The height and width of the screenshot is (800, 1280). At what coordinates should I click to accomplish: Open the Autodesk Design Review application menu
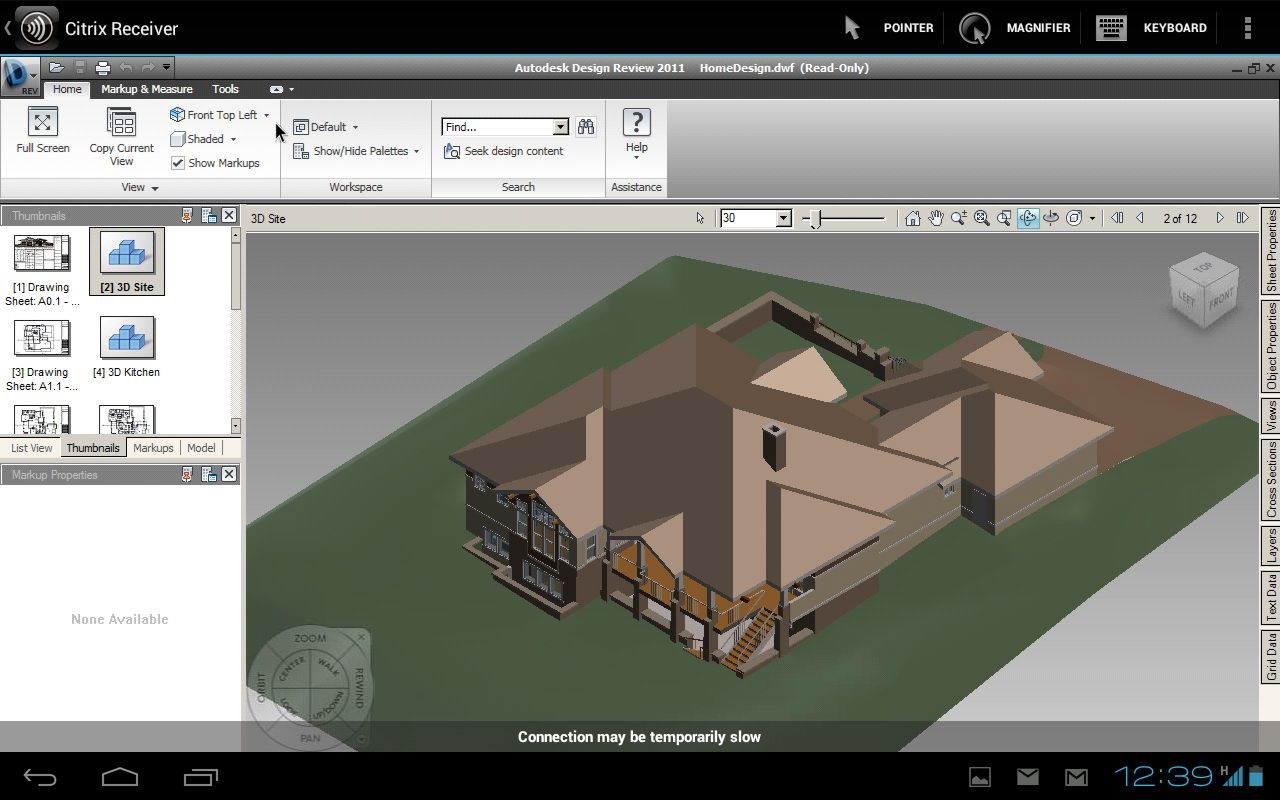(x=20, y=77)
